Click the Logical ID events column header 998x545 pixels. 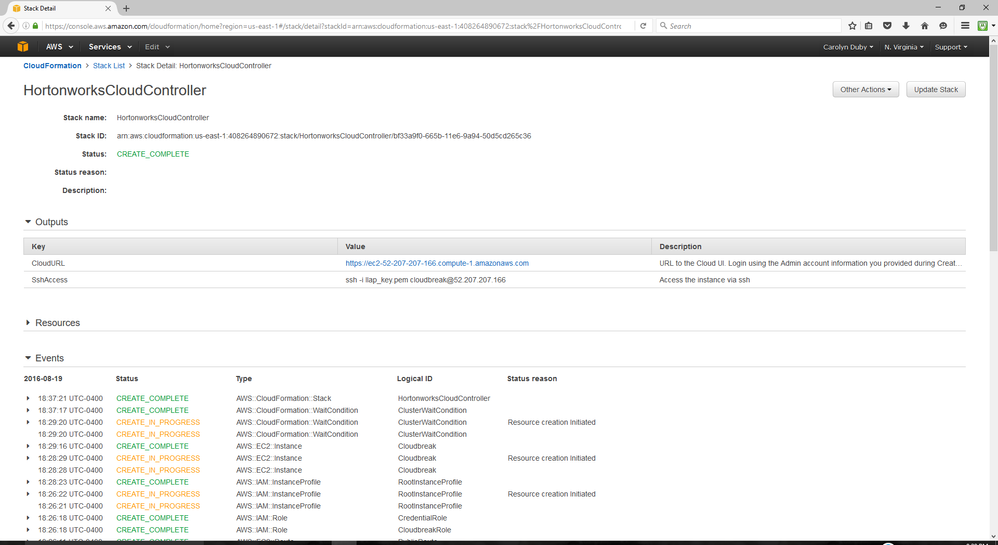[414, 379]
